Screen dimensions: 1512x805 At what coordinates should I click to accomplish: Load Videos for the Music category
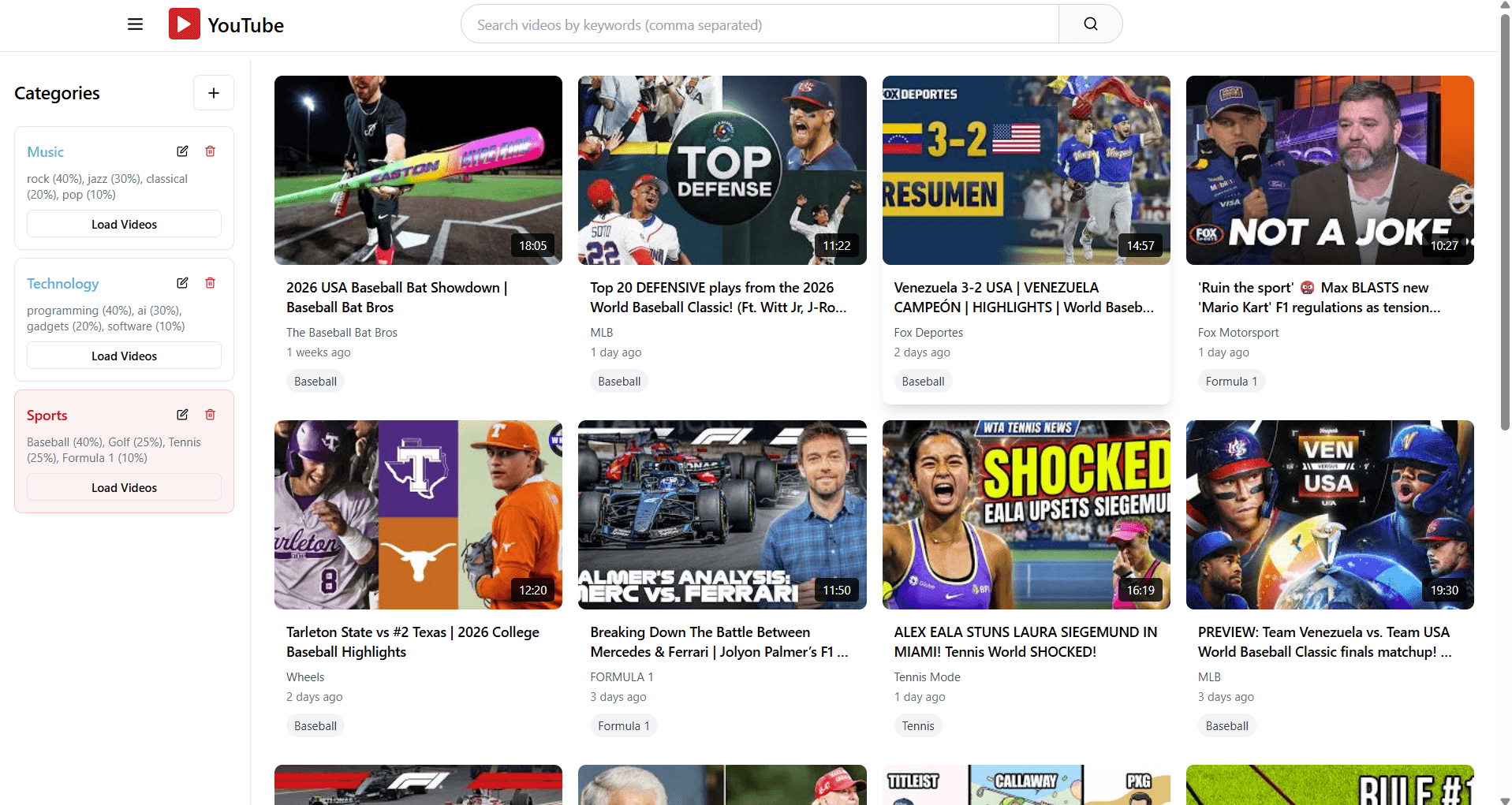(123, 223)
